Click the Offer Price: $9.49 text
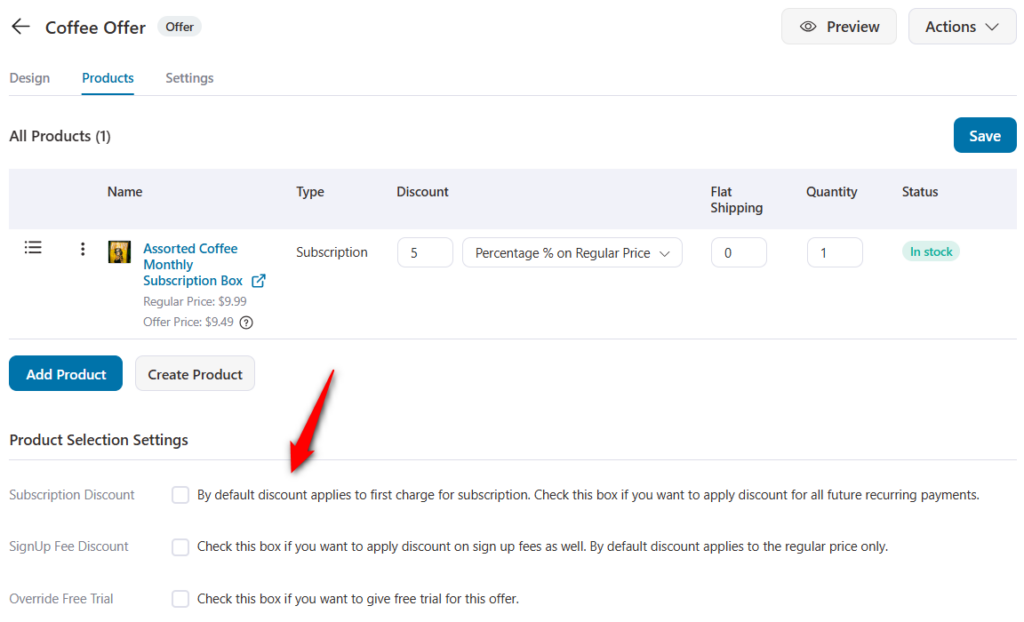The width and height of the screenshot is (1024, 622). [x=188, y=322]
